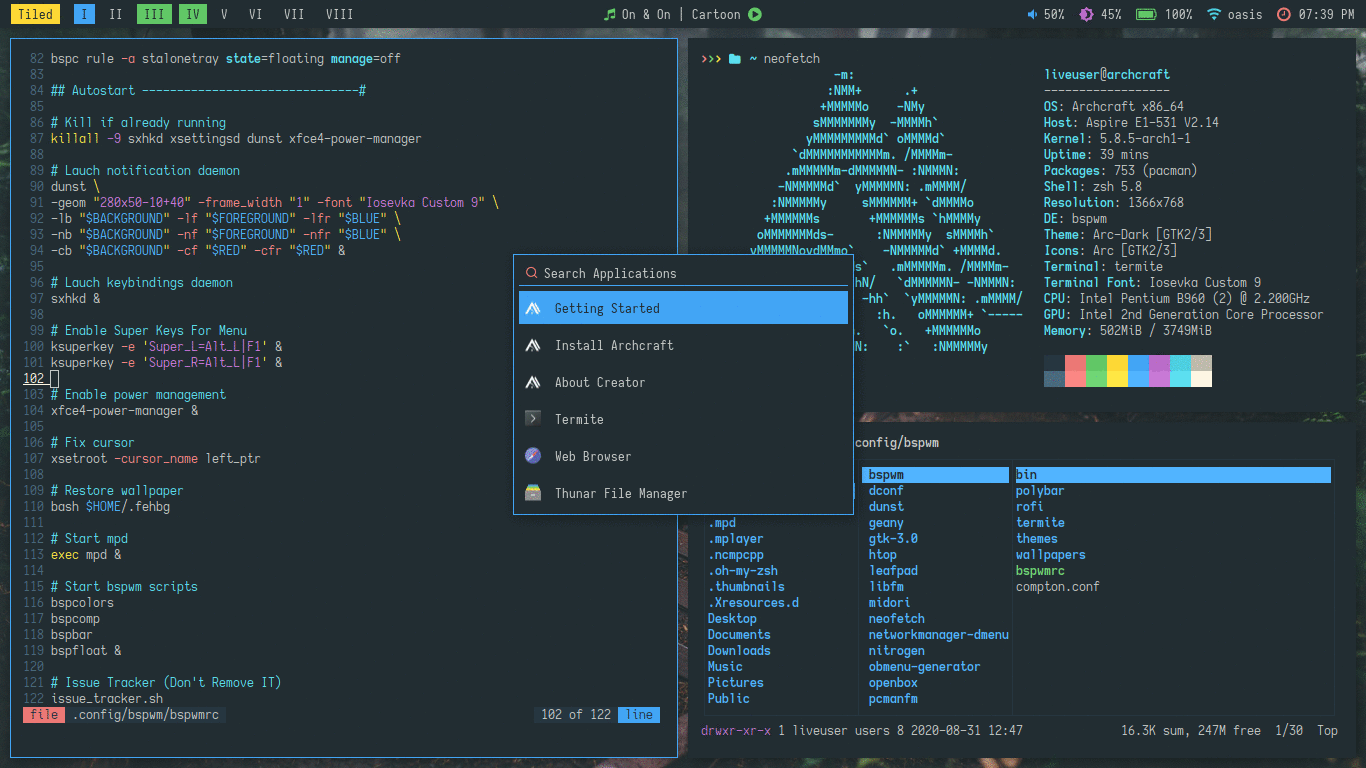Click the brightness icon beside 45%

pos(1086,14)
